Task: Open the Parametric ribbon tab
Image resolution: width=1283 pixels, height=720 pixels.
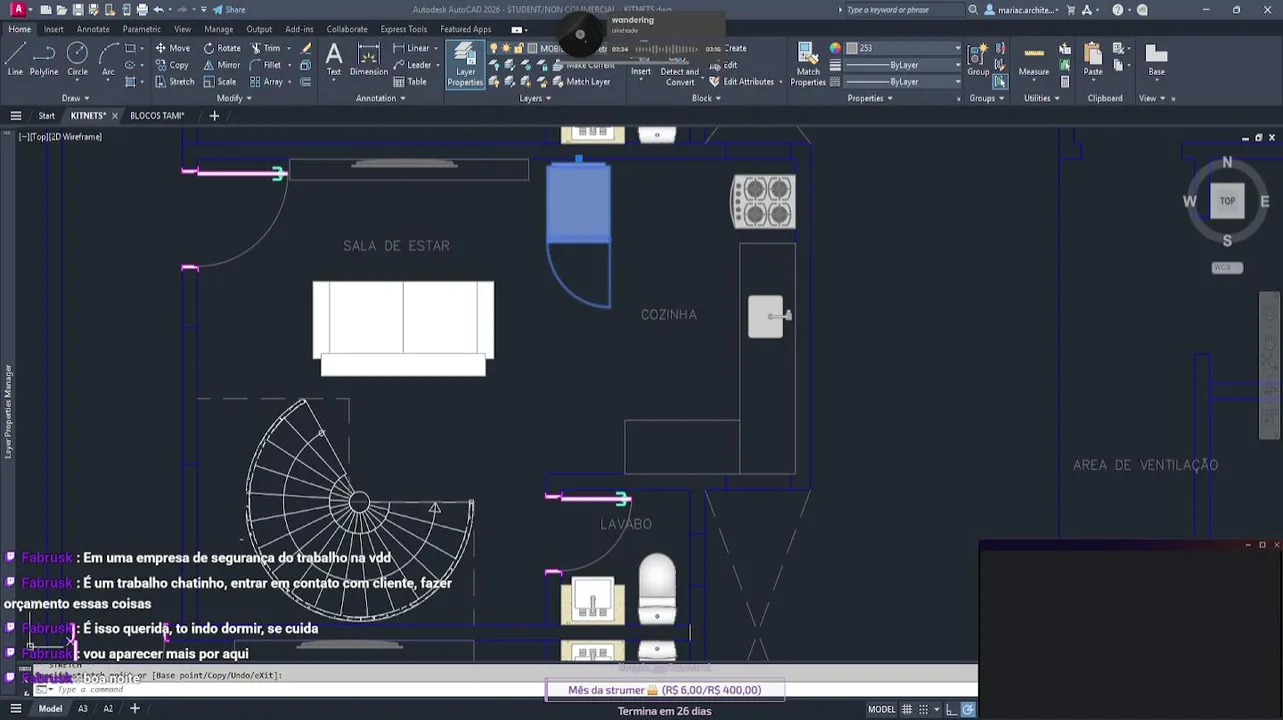Action: 142,29
